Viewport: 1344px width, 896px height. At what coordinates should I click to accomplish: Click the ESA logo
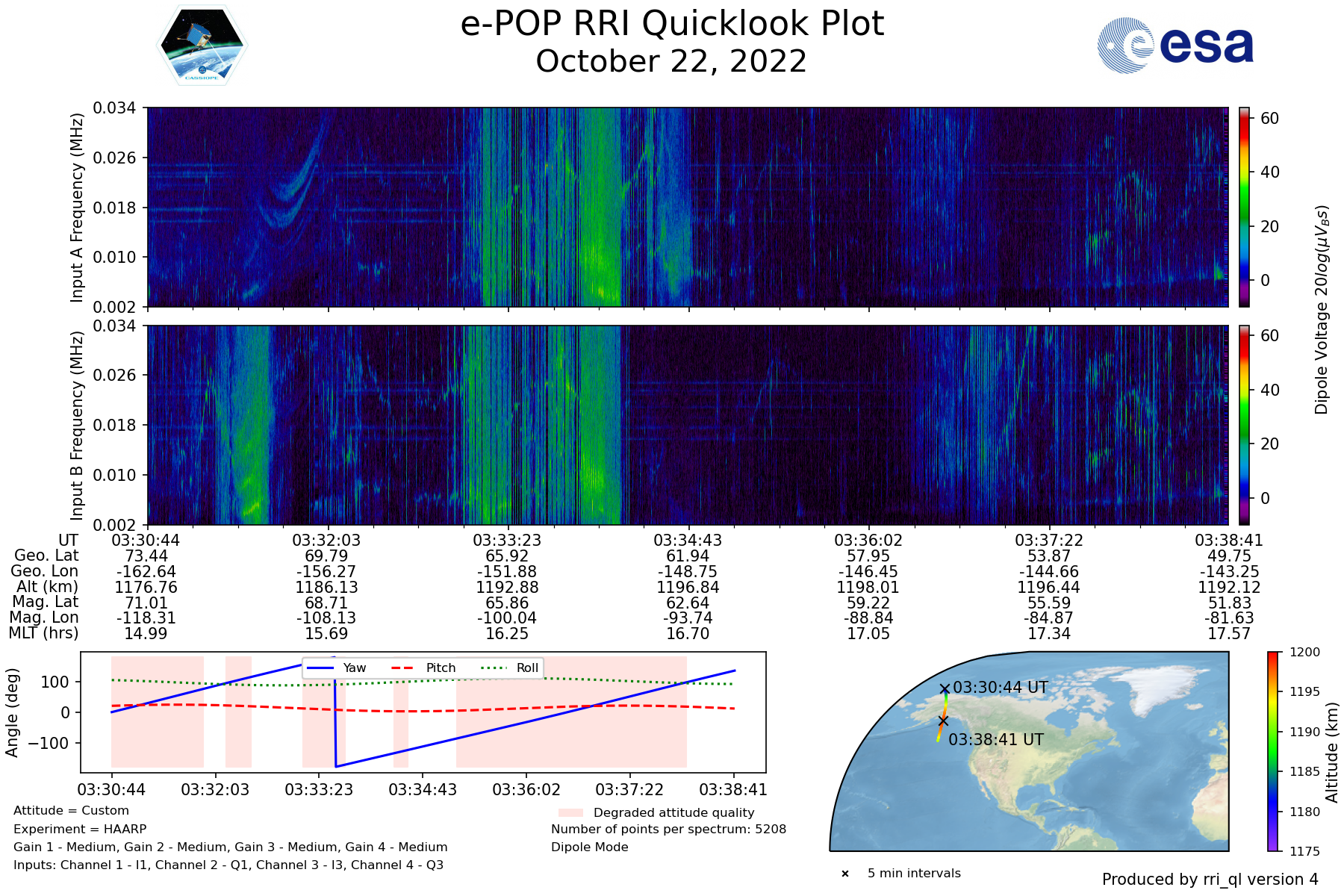1176,46
